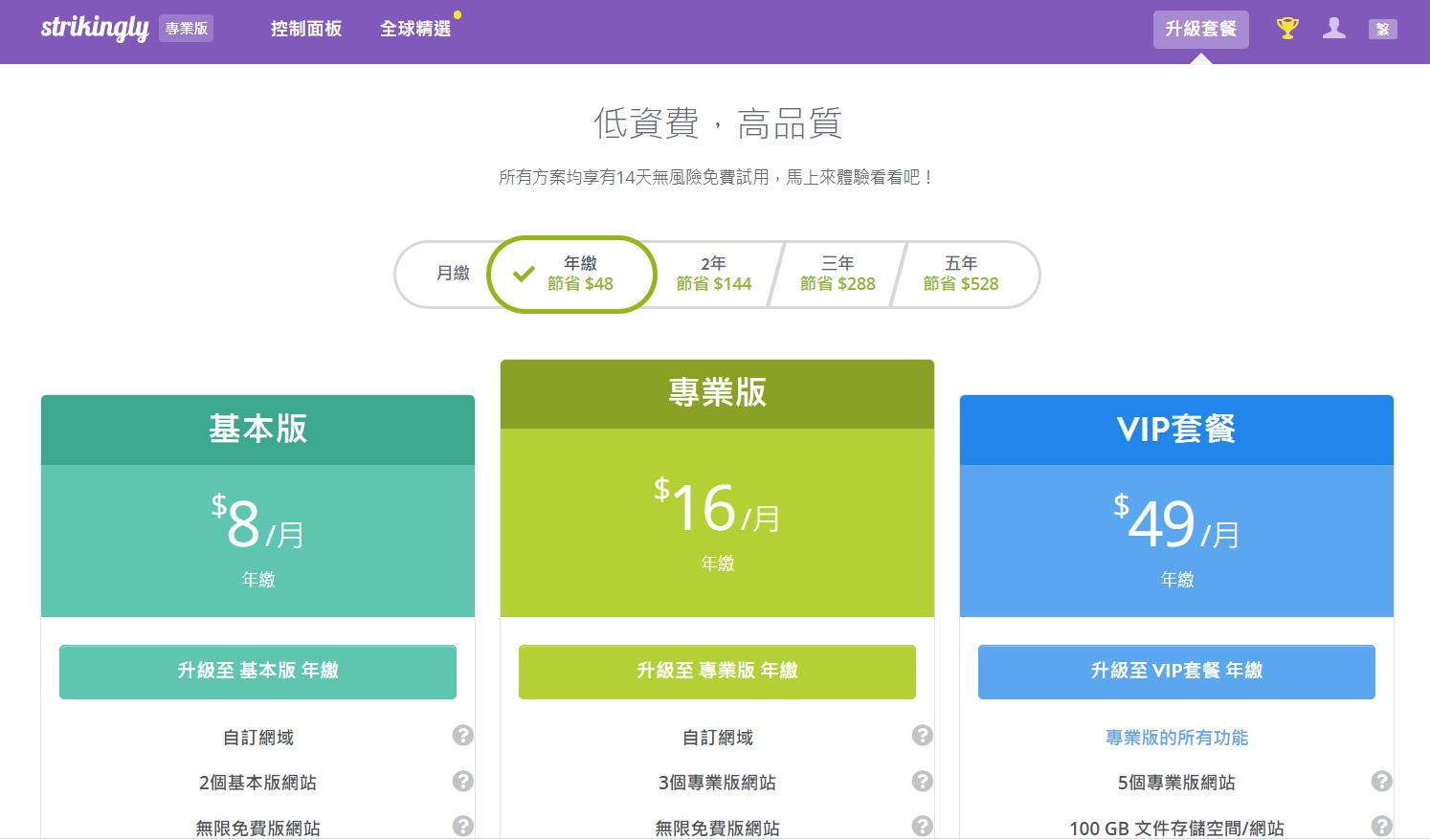Choose the 五年 節省 $528 billing plan
The width and height of the screenshot is (1430, 840).
[x=960, y=274]
